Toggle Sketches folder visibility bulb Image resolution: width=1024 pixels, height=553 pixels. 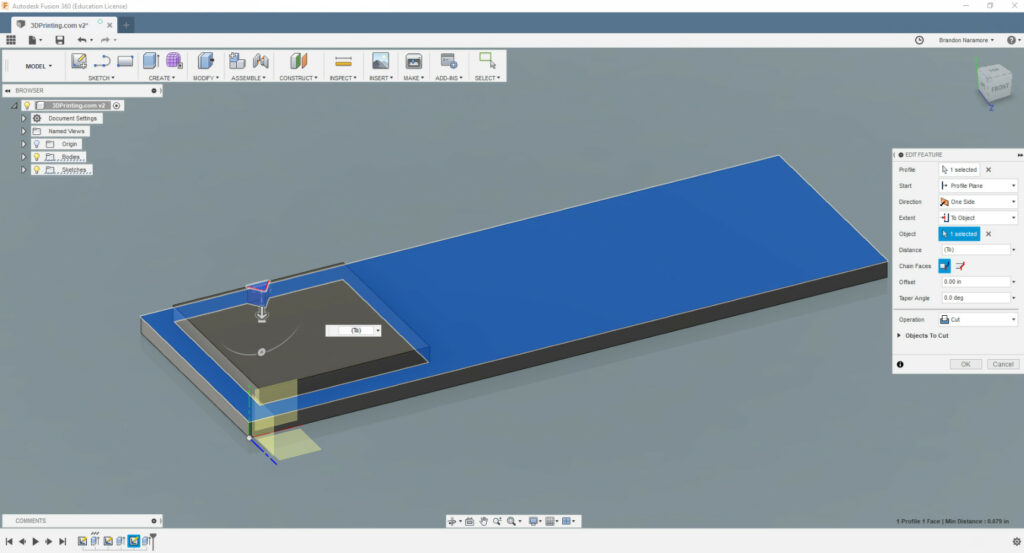[37, 170]
